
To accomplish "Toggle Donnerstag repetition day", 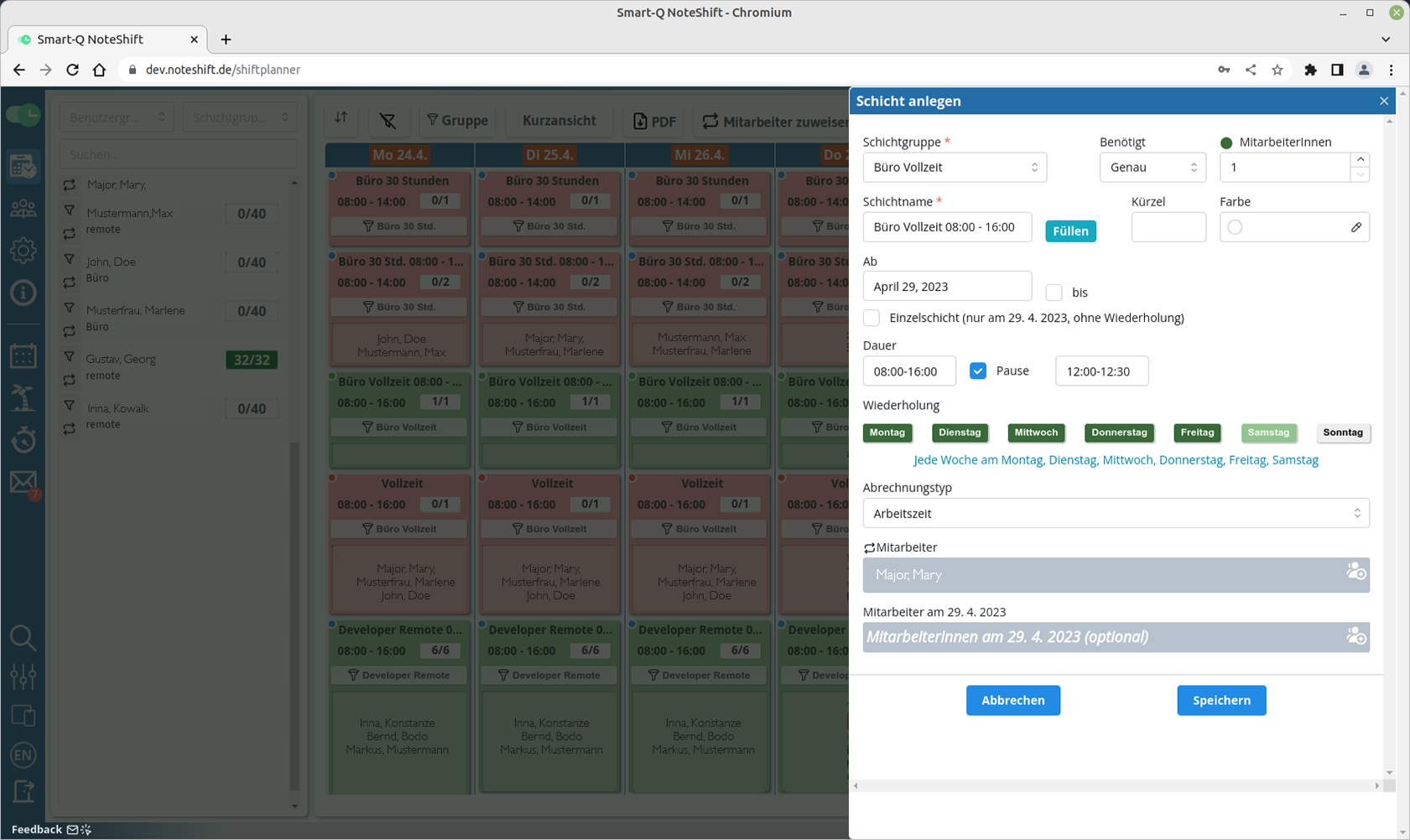I will coord(1119,433).
